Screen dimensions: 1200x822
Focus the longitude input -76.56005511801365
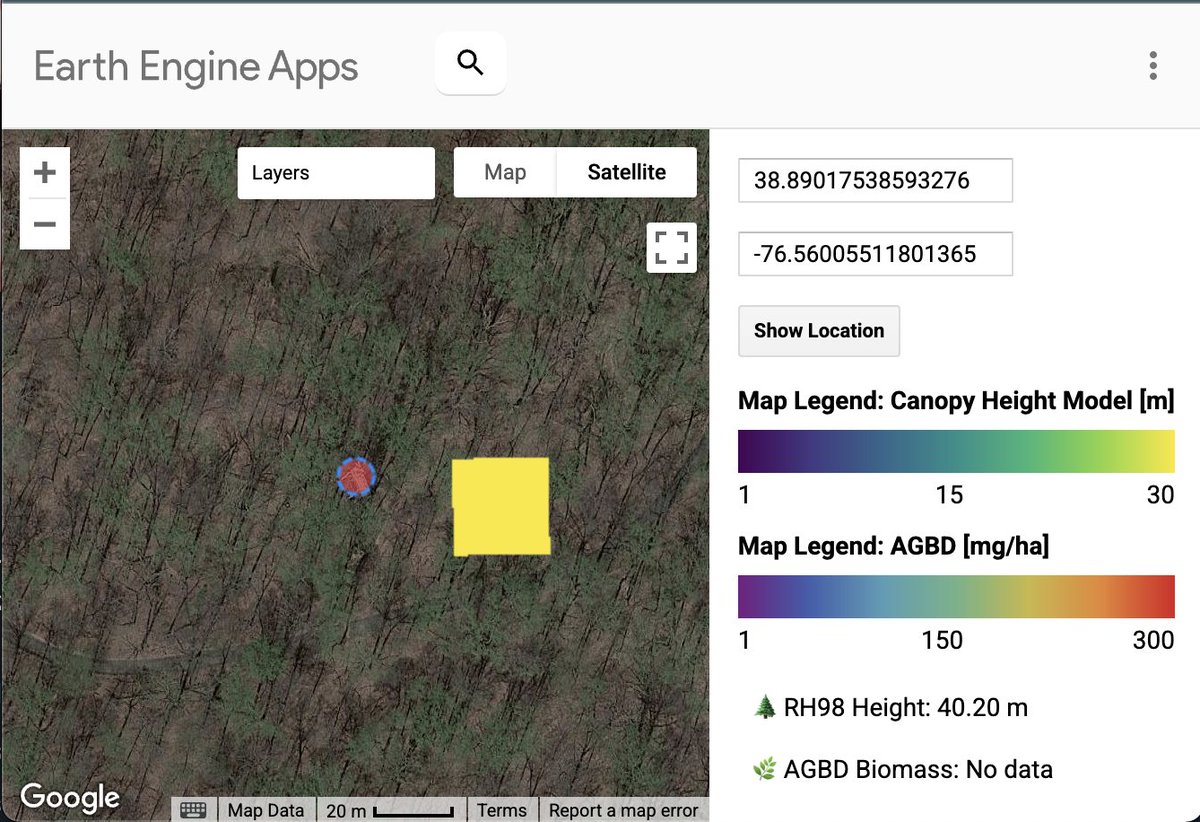(x=875, y=254)
